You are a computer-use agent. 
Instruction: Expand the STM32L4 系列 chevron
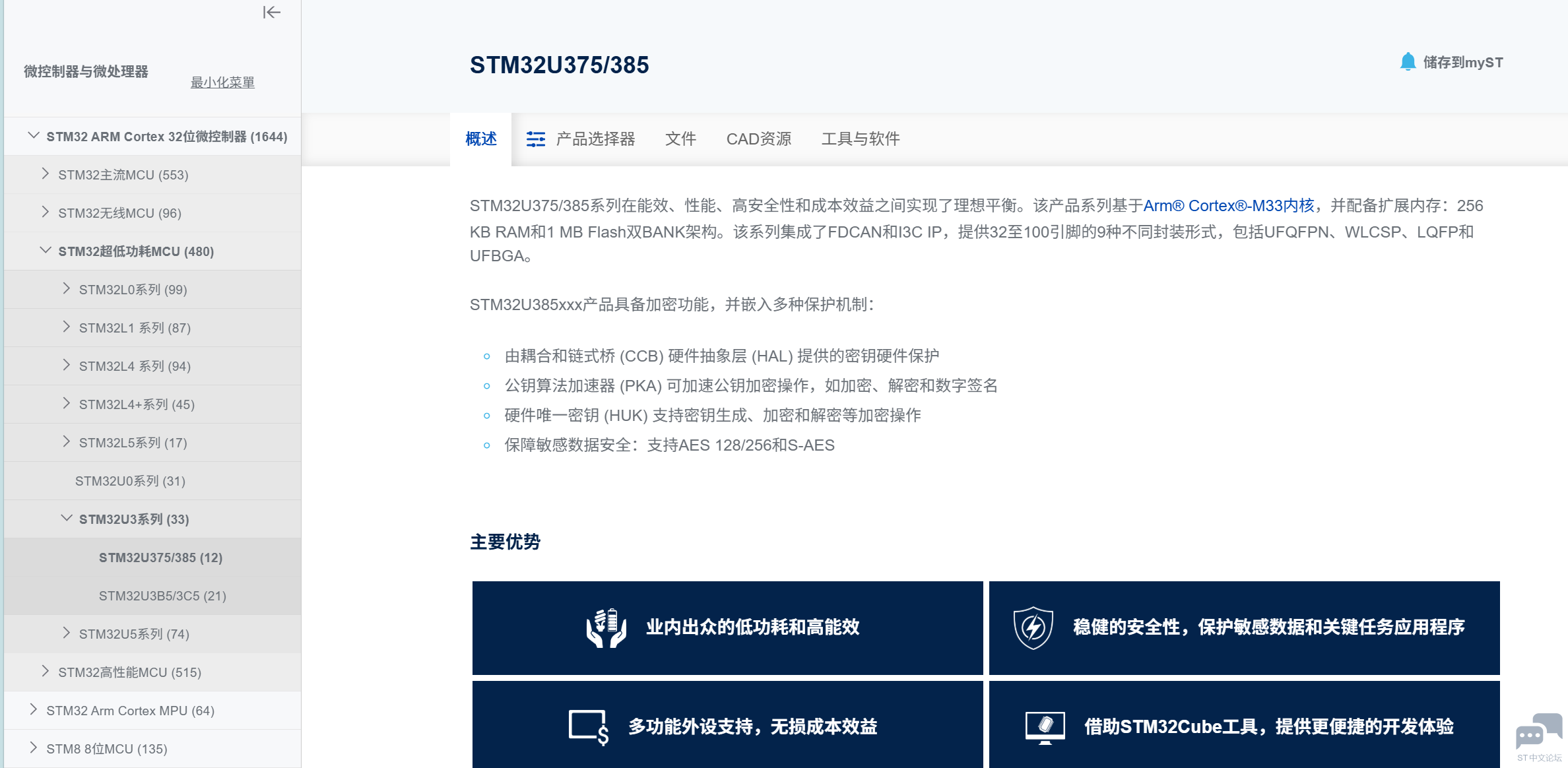[x=66, y=366]
